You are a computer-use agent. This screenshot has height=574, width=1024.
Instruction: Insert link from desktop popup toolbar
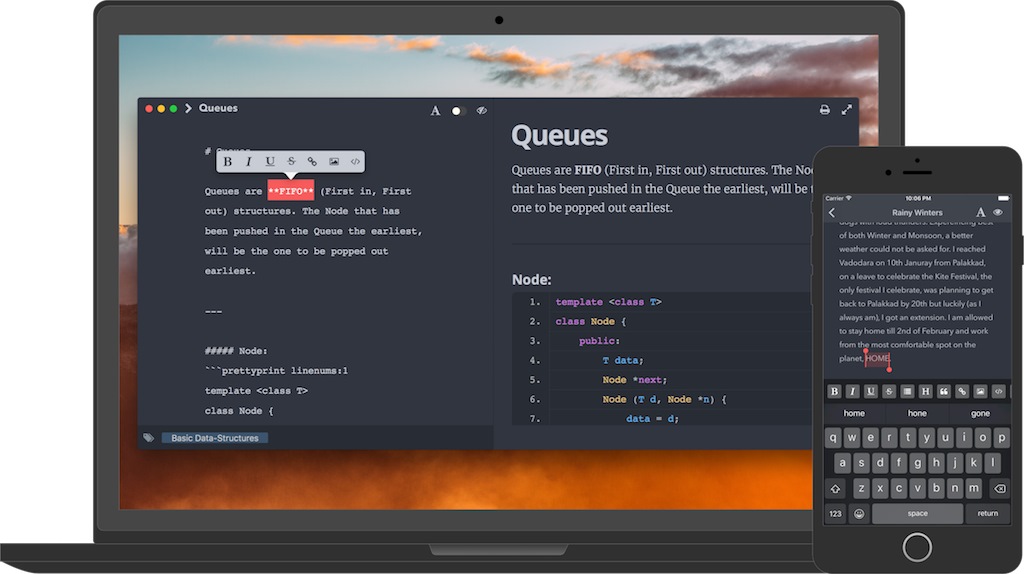pyautogui.click(x=312, y=161)
